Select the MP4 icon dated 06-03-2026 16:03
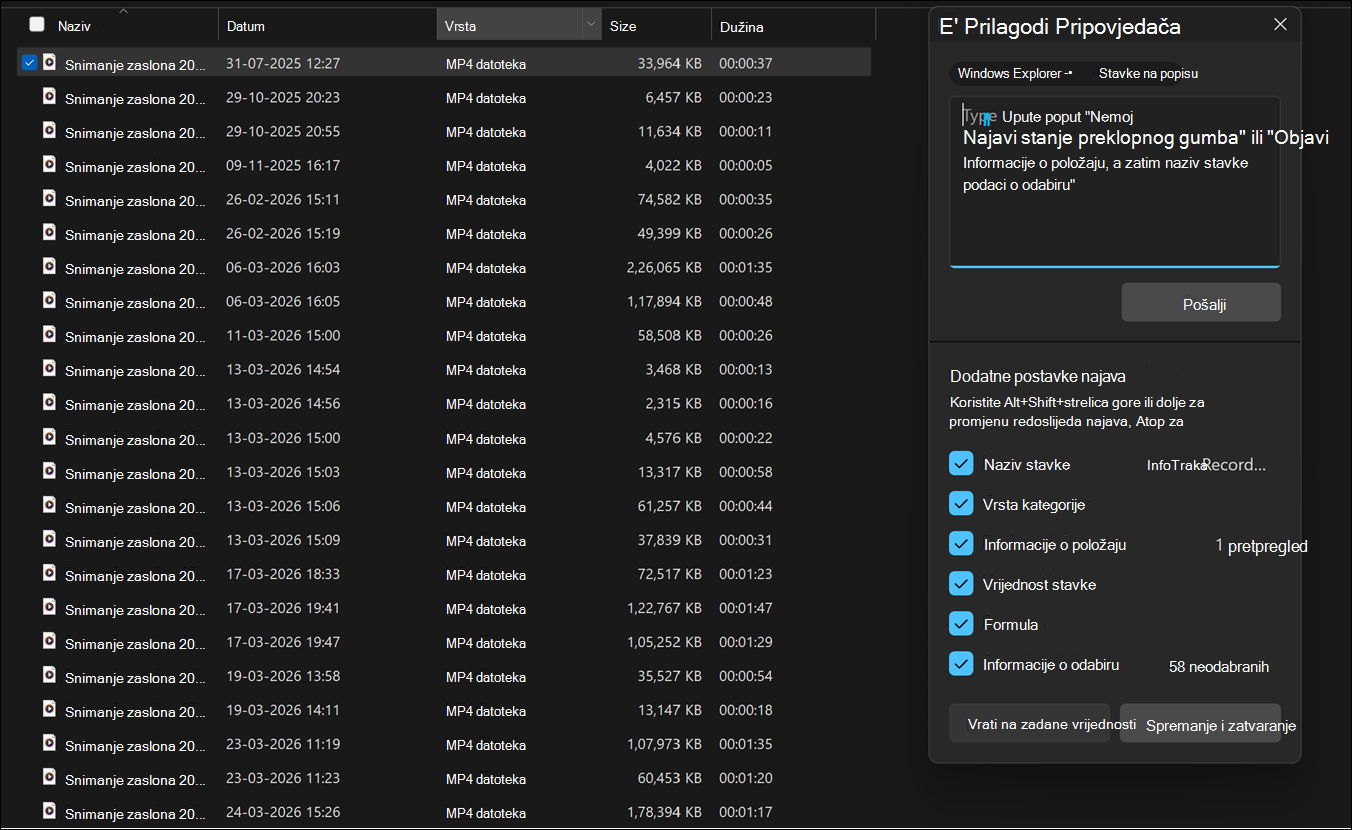The image size is (1352, 830). [x=49, y=266]
